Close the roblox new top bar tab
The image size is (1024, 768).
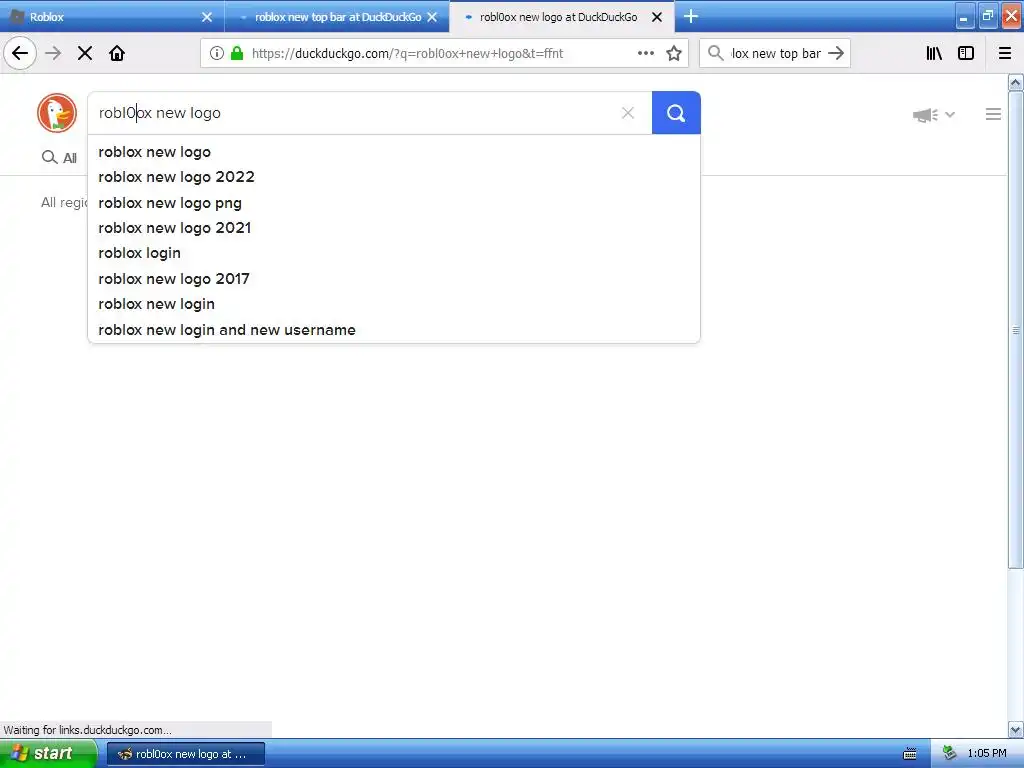click(432, 17)
